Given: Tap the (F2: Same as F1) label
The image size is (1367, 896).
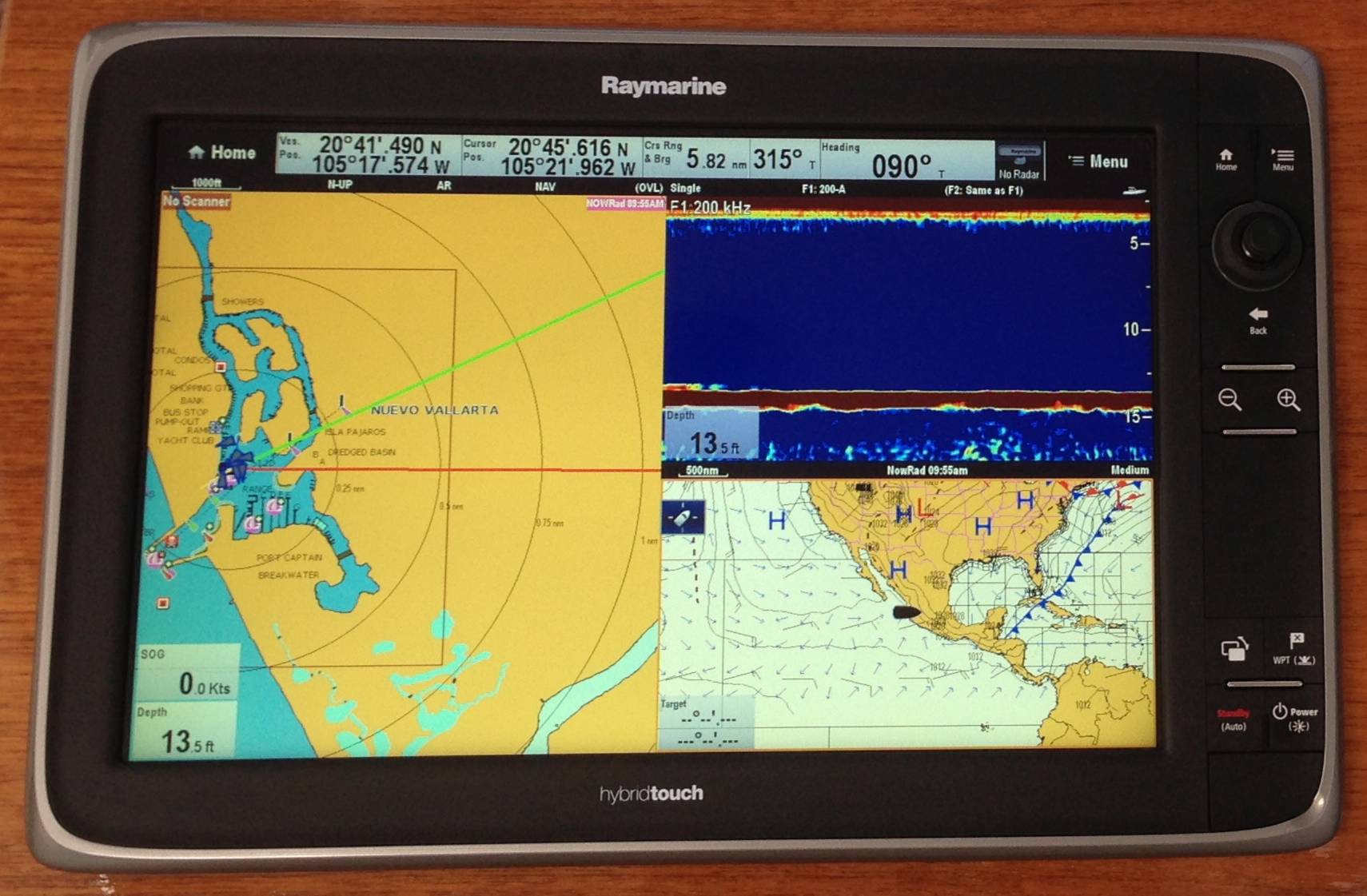Looking at the screenshot, I should 983,190.
